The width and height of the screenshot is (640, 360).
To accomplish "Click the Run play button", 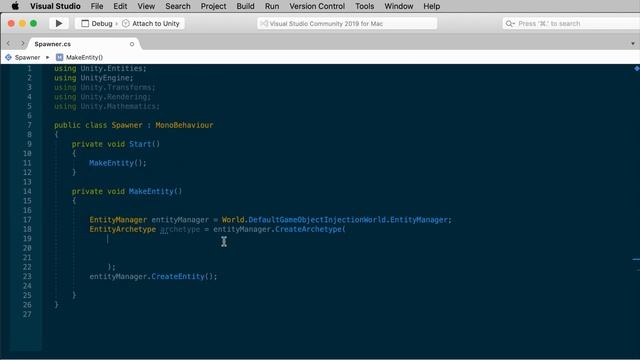I will (59, 23).
